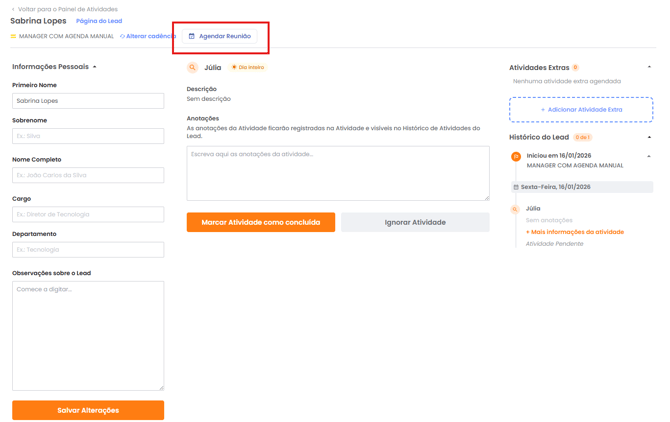The width and height of the screenshot is (670, 422).
Task: Click the calendar icon beside Sexta-Feira date
Action: pyautogui.click(x=516, y=187)
